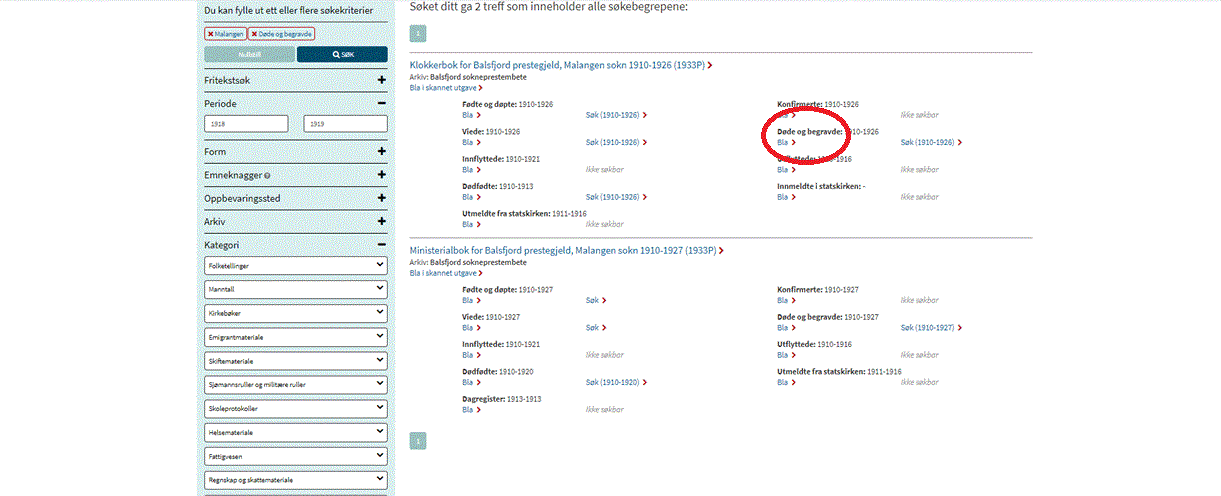Go to page 1 at top of results
The height and width of the screenshot is (496, 1221).
tap(418, 33)
